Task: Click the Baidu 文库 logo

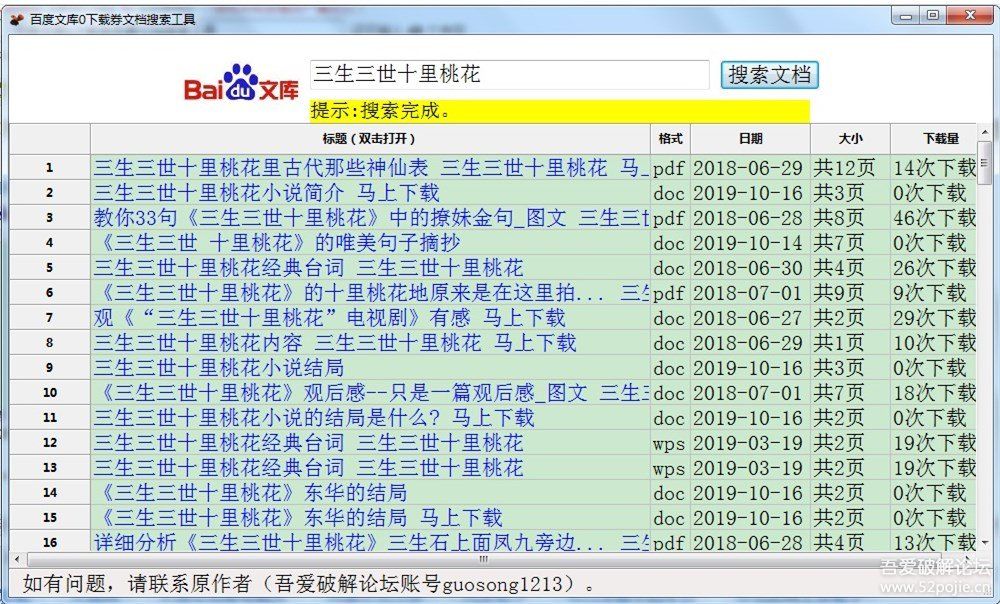Action: tap(242, 80)
